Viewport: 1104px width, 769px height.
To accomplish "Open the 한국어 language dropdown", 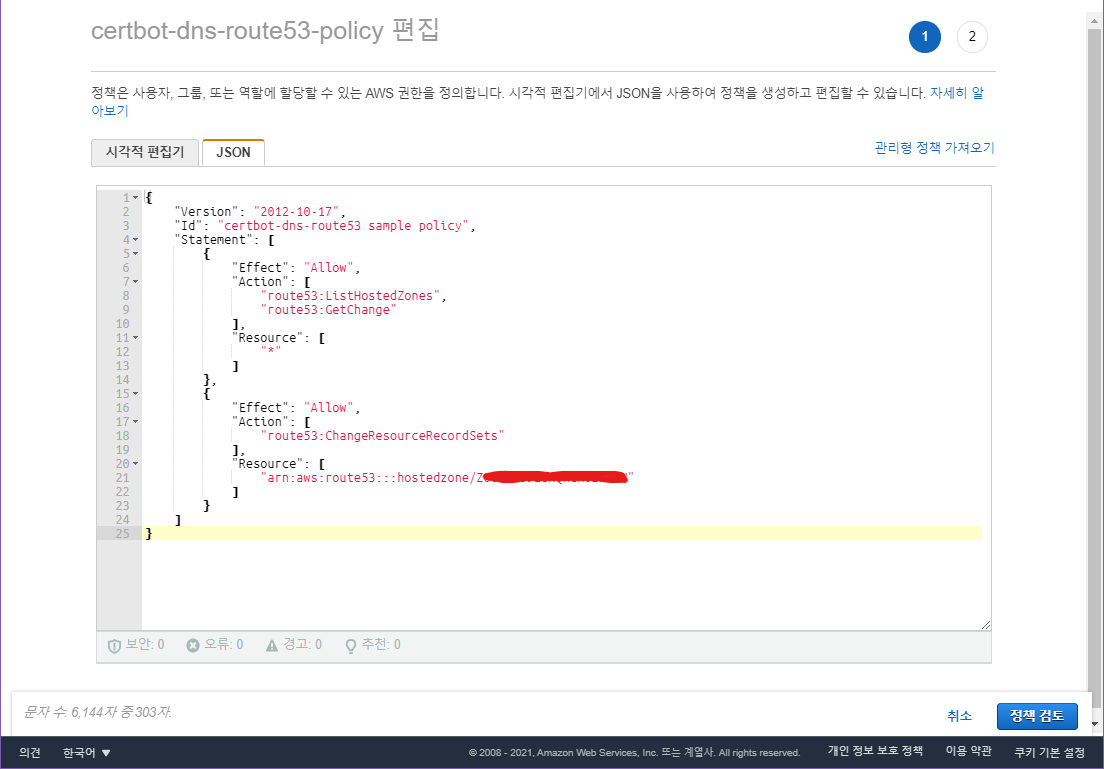I will click(87, 753).
